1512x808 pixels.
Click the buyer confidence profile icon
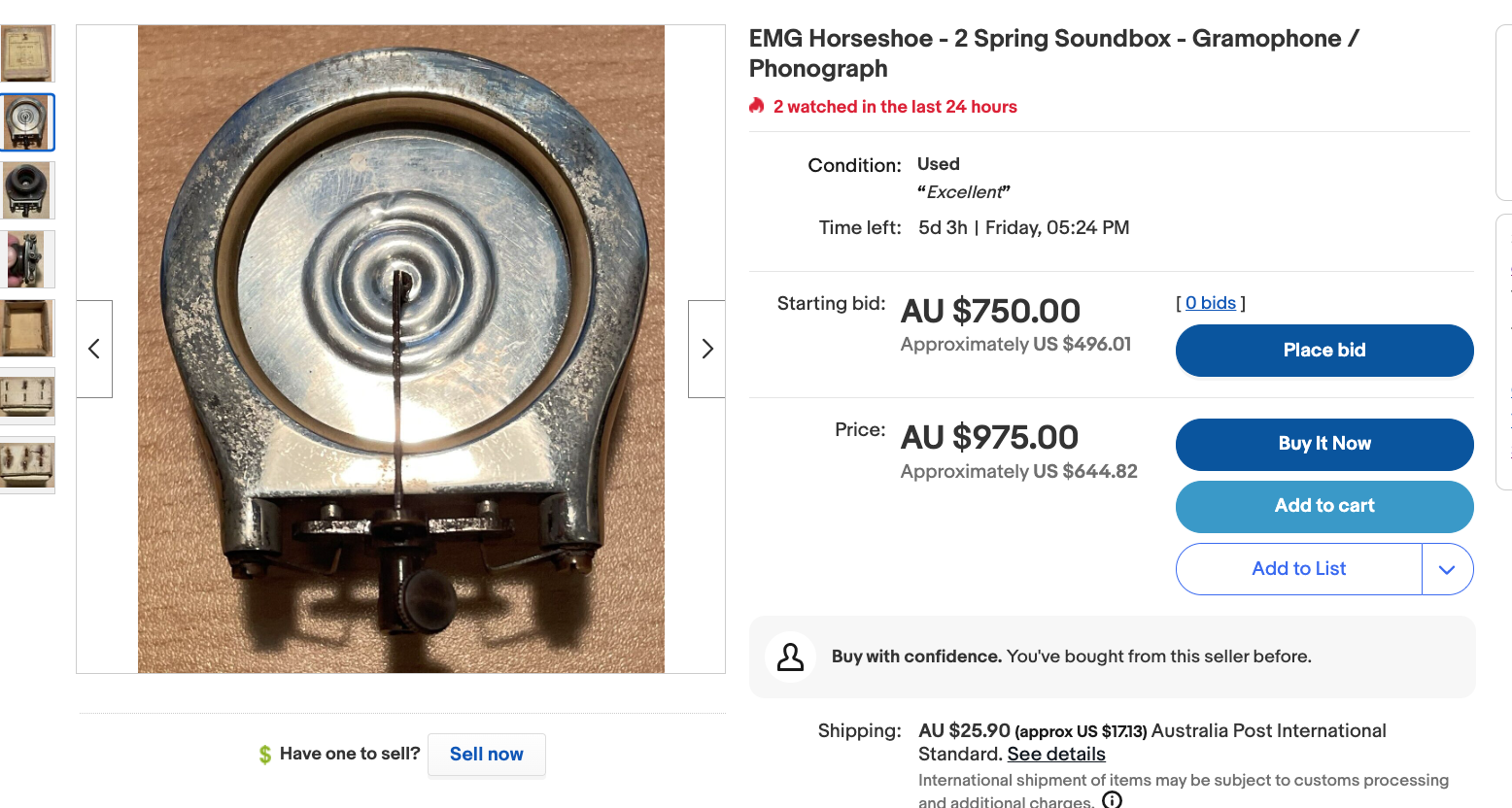point(790,657)
